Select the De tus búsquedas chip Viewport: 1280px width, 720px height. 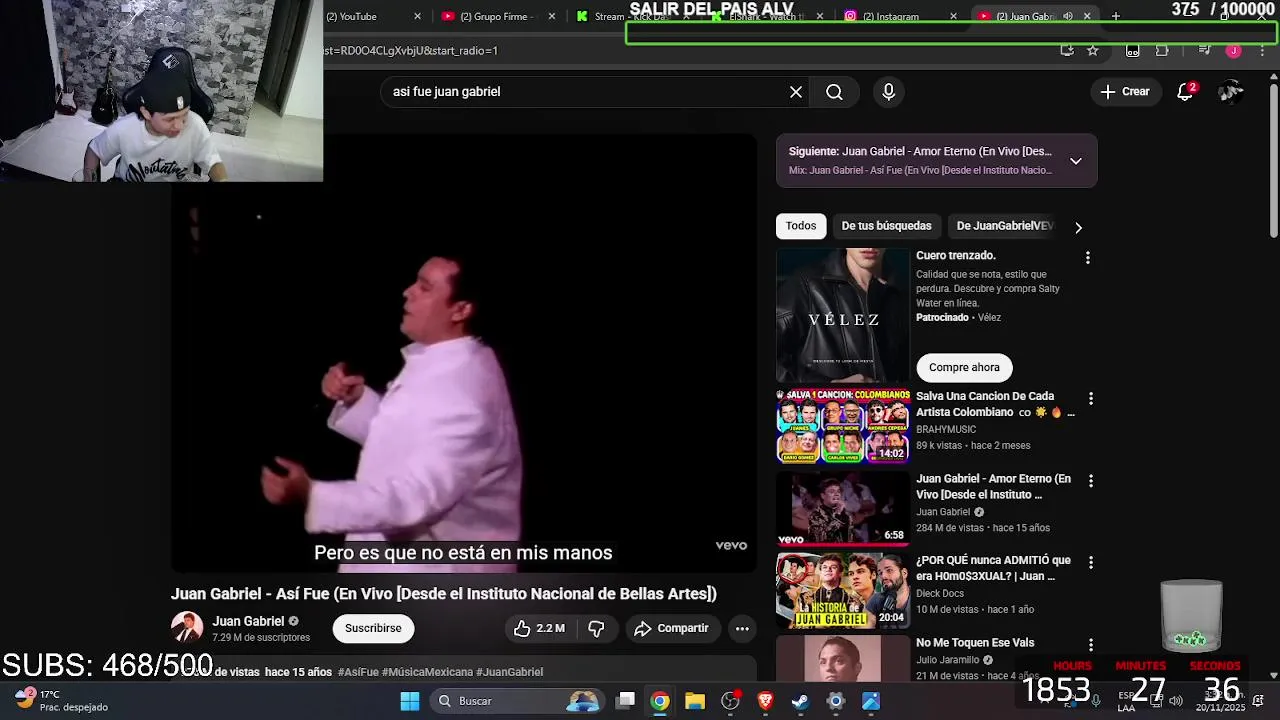tap(886, 226)
